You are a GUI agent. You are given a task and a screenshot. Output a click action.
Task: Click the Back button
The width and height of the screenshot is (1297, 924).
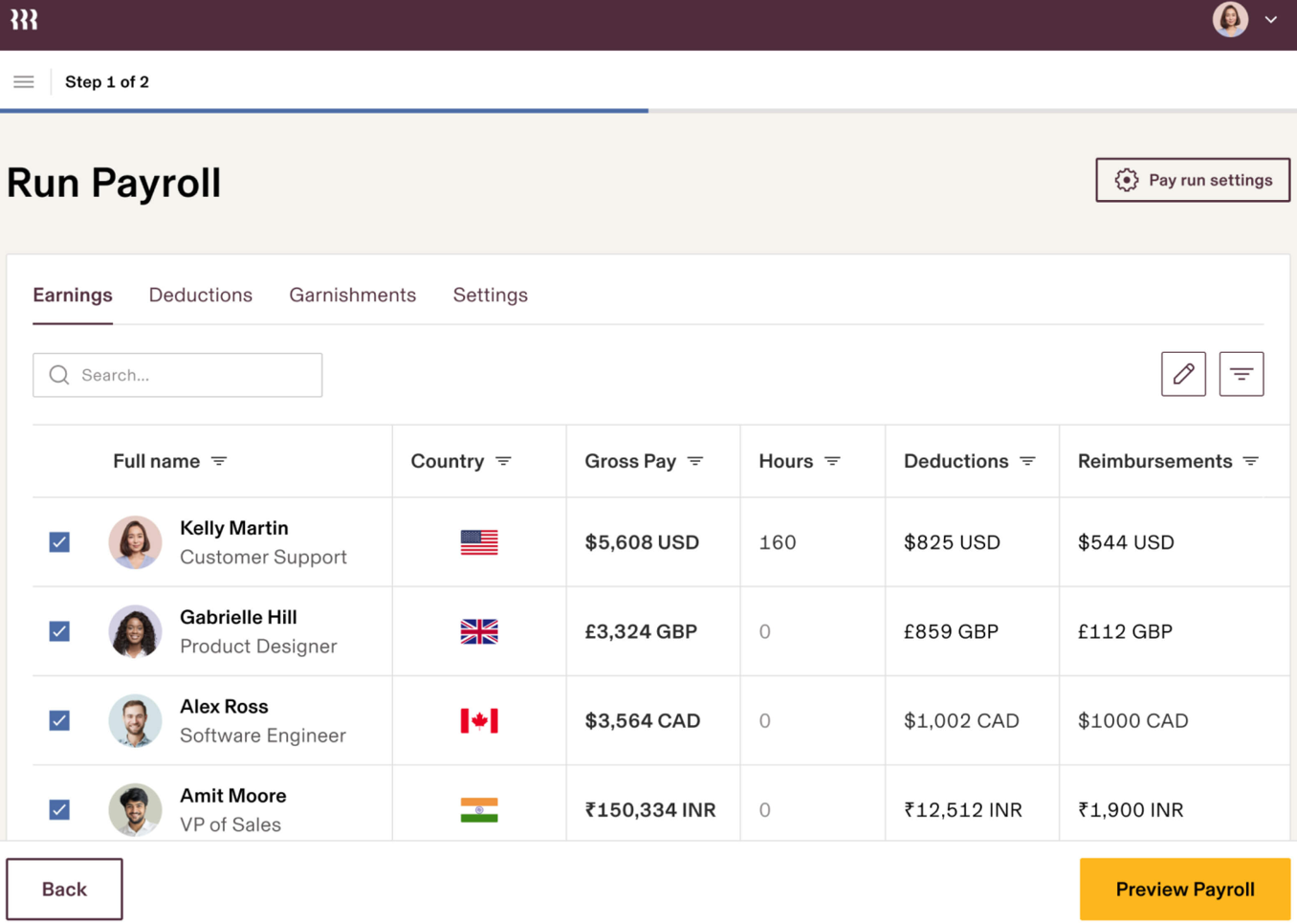64,889
